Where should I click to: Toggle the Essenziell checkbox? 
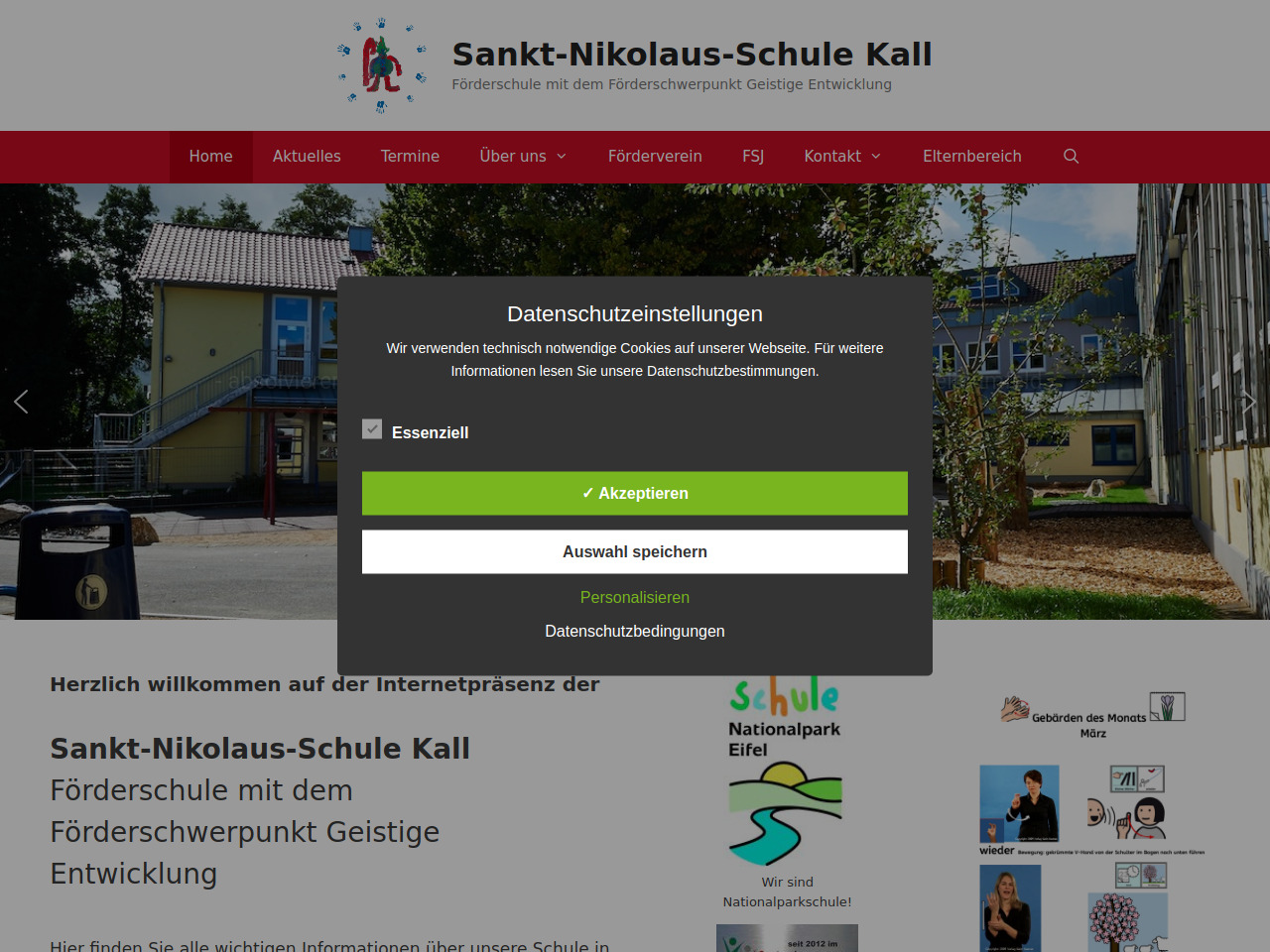pyautogui.click(x=372, y=429)
